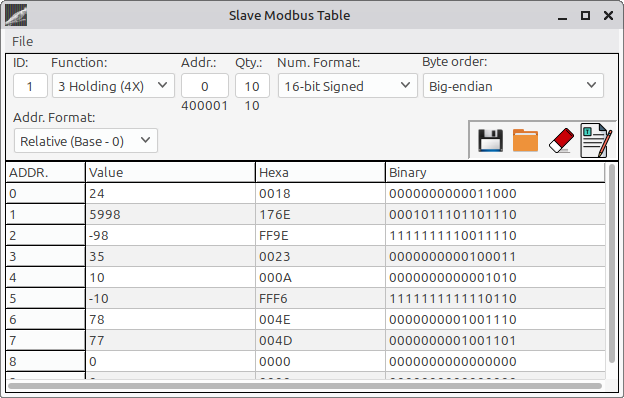The width and height of the screenshot is (624, 398).
Task: Click the ADDR. column header
Action: point(45,172)
